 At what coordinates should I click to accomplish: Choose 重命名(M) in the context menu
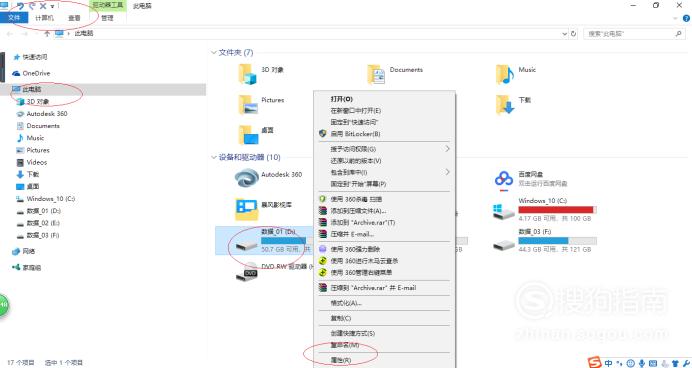(345, 345)
